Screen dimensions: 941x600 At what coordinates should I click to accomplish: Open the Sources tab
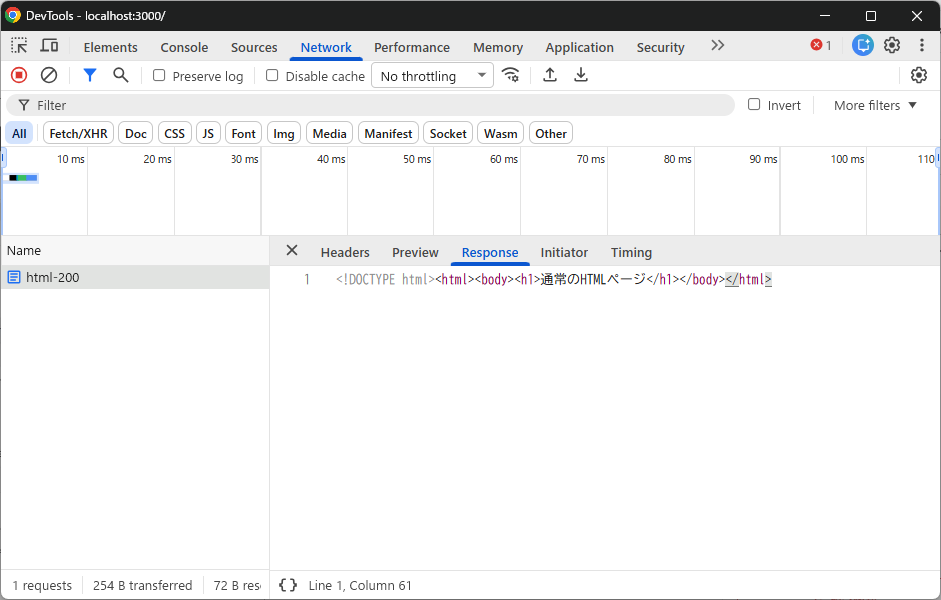(x=254, y=47)
